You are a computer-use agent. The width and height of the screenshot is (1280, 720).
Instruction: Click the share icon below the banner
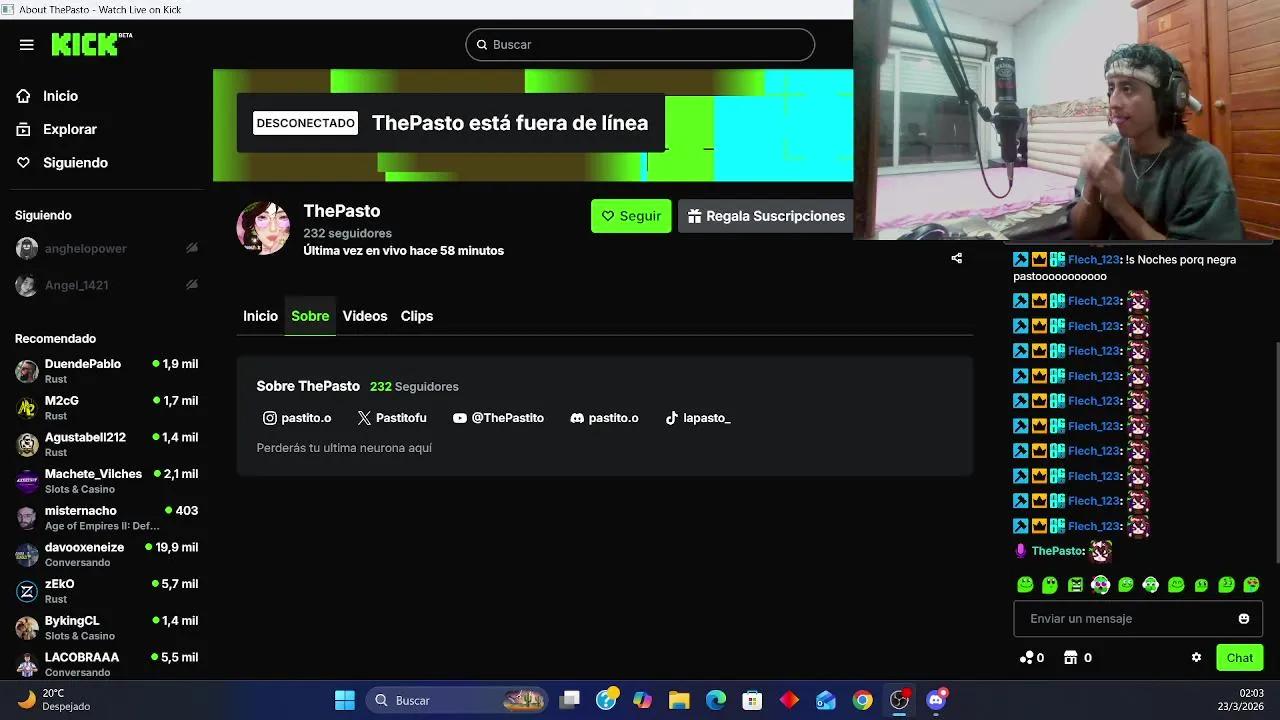click(957, 258)
